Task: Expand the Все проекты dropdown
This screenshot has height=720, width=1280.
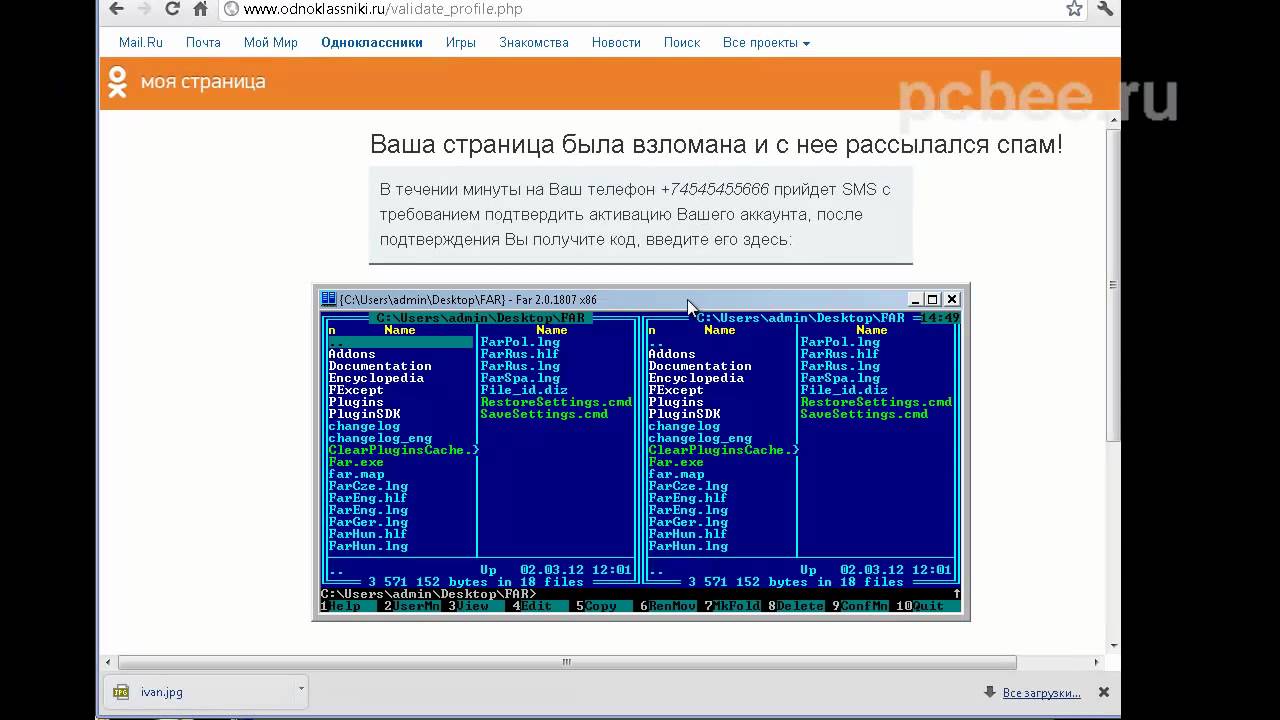Action: pyautogui.click(x=766, y=43)
